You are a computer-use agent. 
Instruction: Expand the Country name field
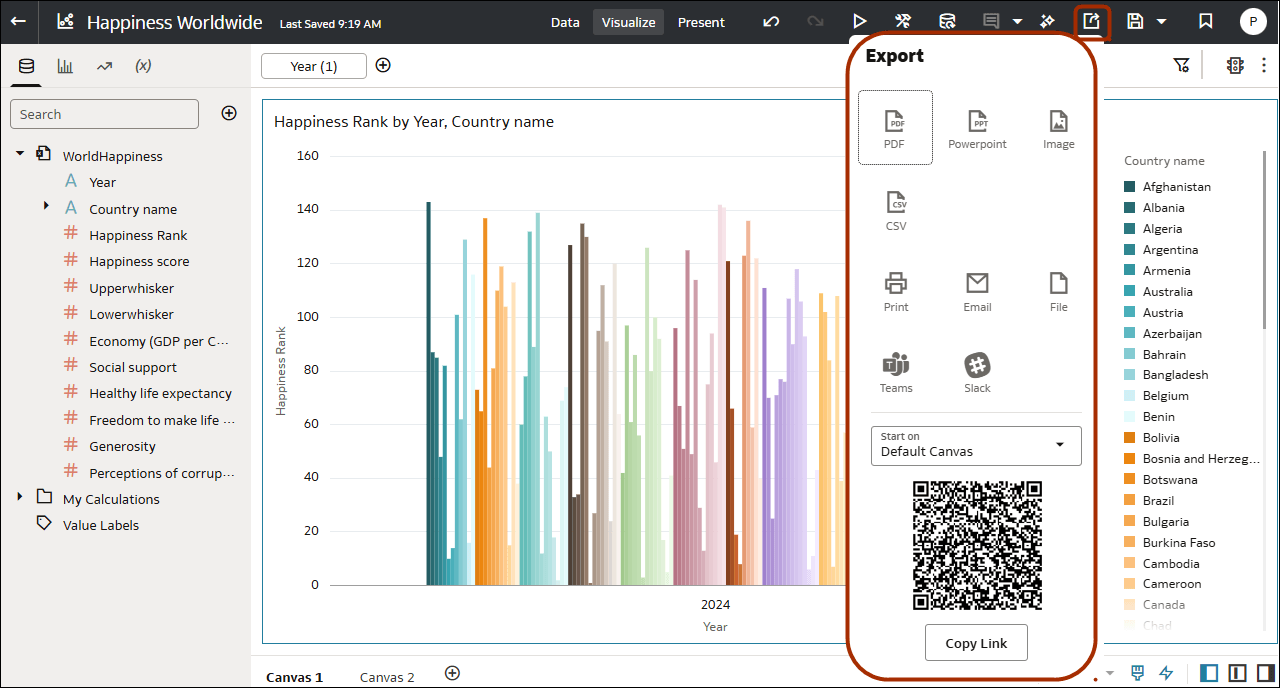click(45, 208)
